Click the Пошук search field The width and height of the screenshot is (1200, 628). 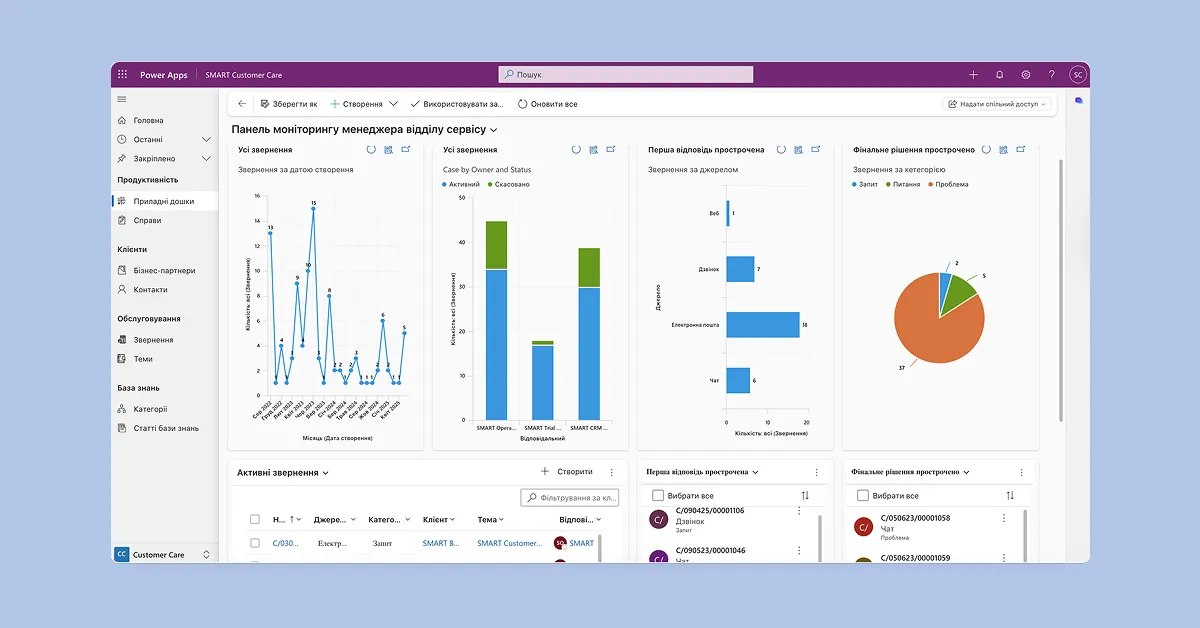tap(626, 75)
